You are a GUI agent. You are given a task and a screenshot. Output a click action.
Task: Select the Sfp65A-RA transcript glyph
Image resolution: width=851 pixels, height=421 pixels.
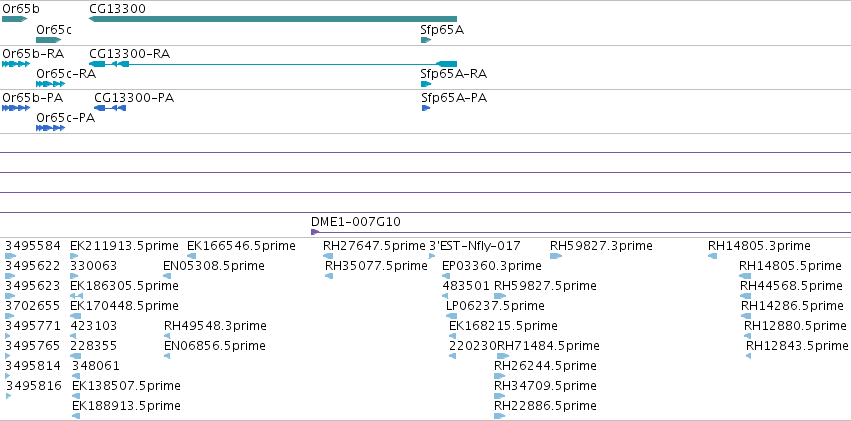[426, 84]
